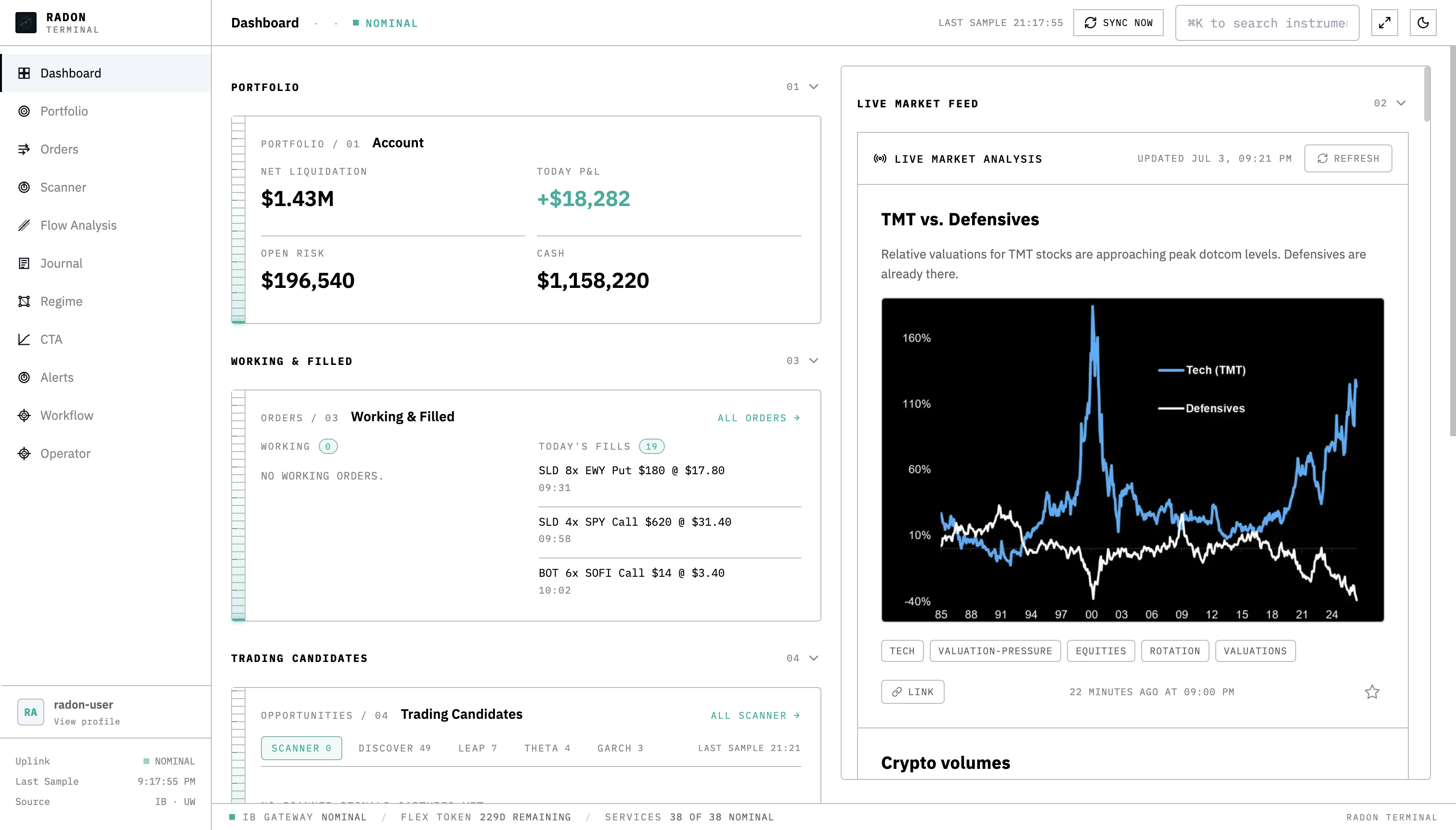
Task: Open the All Scanner link
Action: (x=755, y=715)
